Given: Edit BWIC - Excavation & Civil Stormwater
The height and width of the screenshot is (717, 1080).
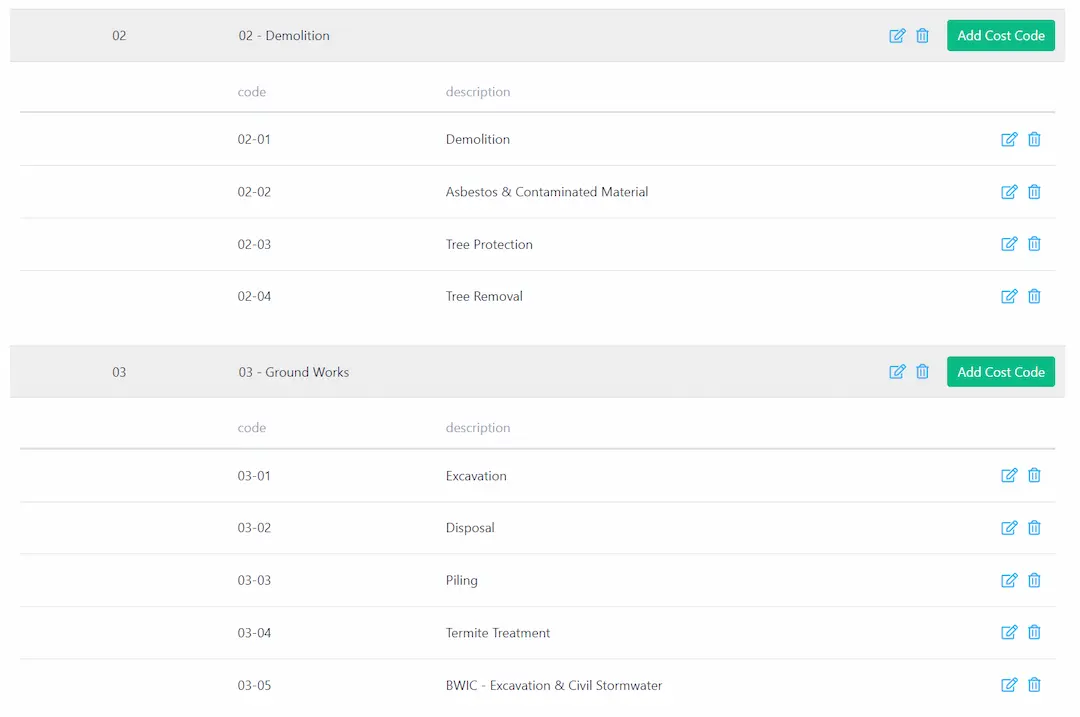Looking at the screenshot, I should (x=1009, y=685).
